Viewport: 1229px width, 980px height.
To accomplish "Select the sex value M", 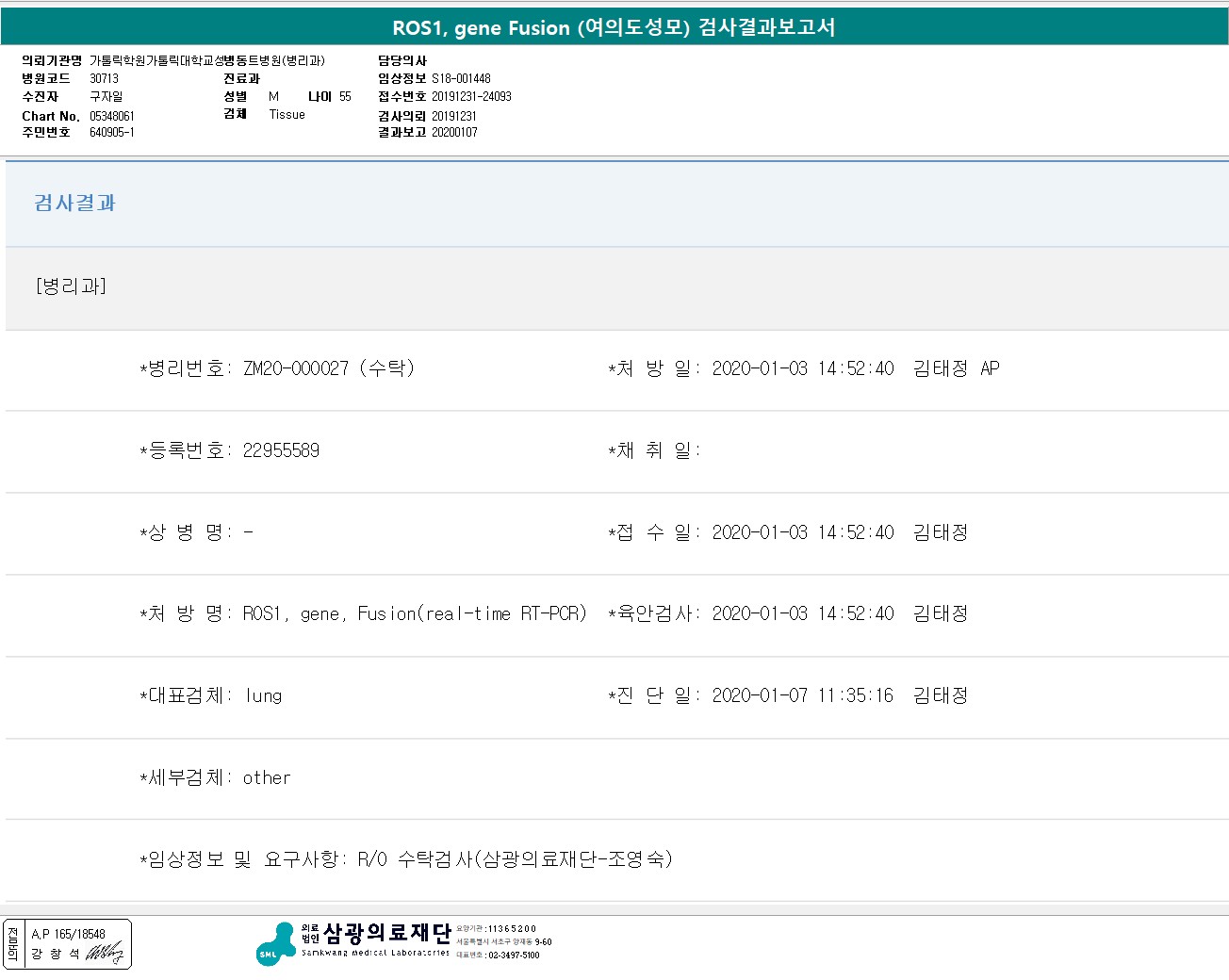I will tap(273, 96).
